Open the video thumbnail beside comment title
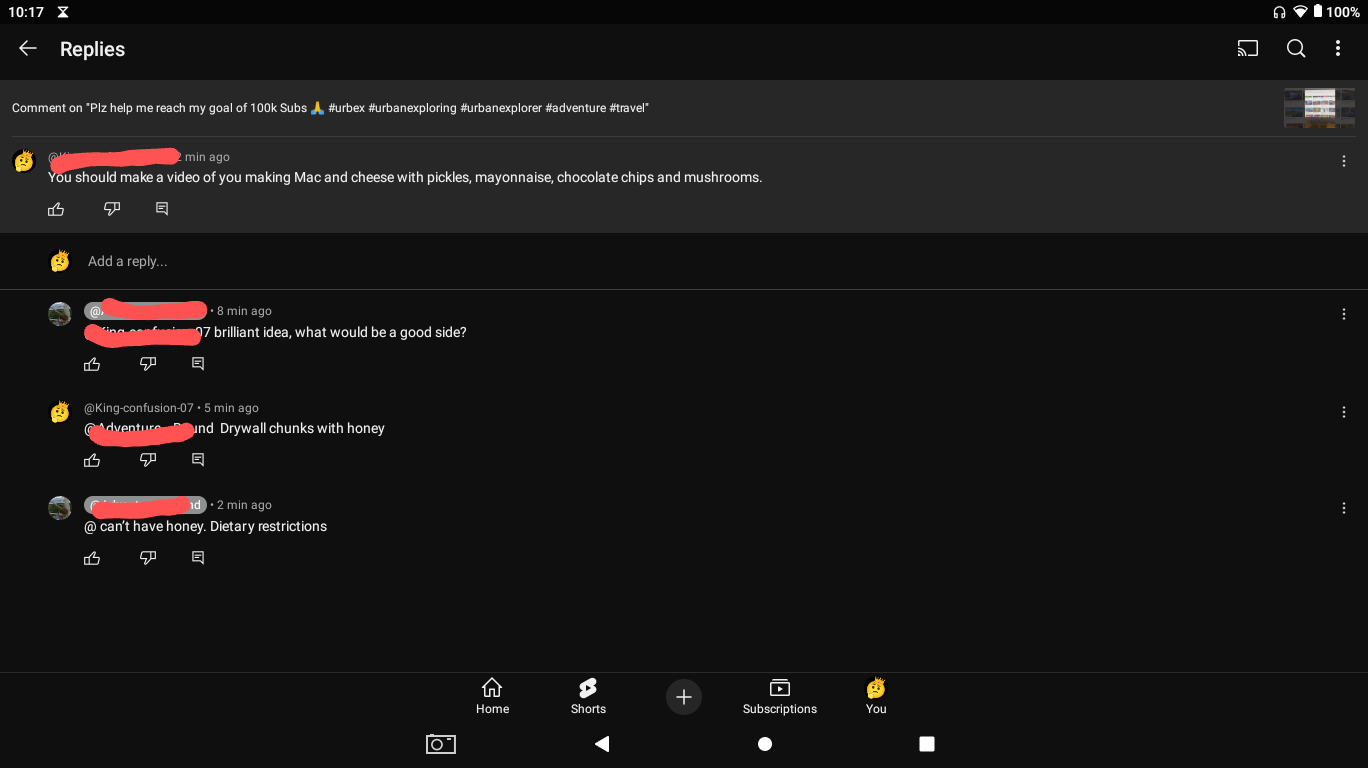The image size is (1368, 768). (1319, 108)
